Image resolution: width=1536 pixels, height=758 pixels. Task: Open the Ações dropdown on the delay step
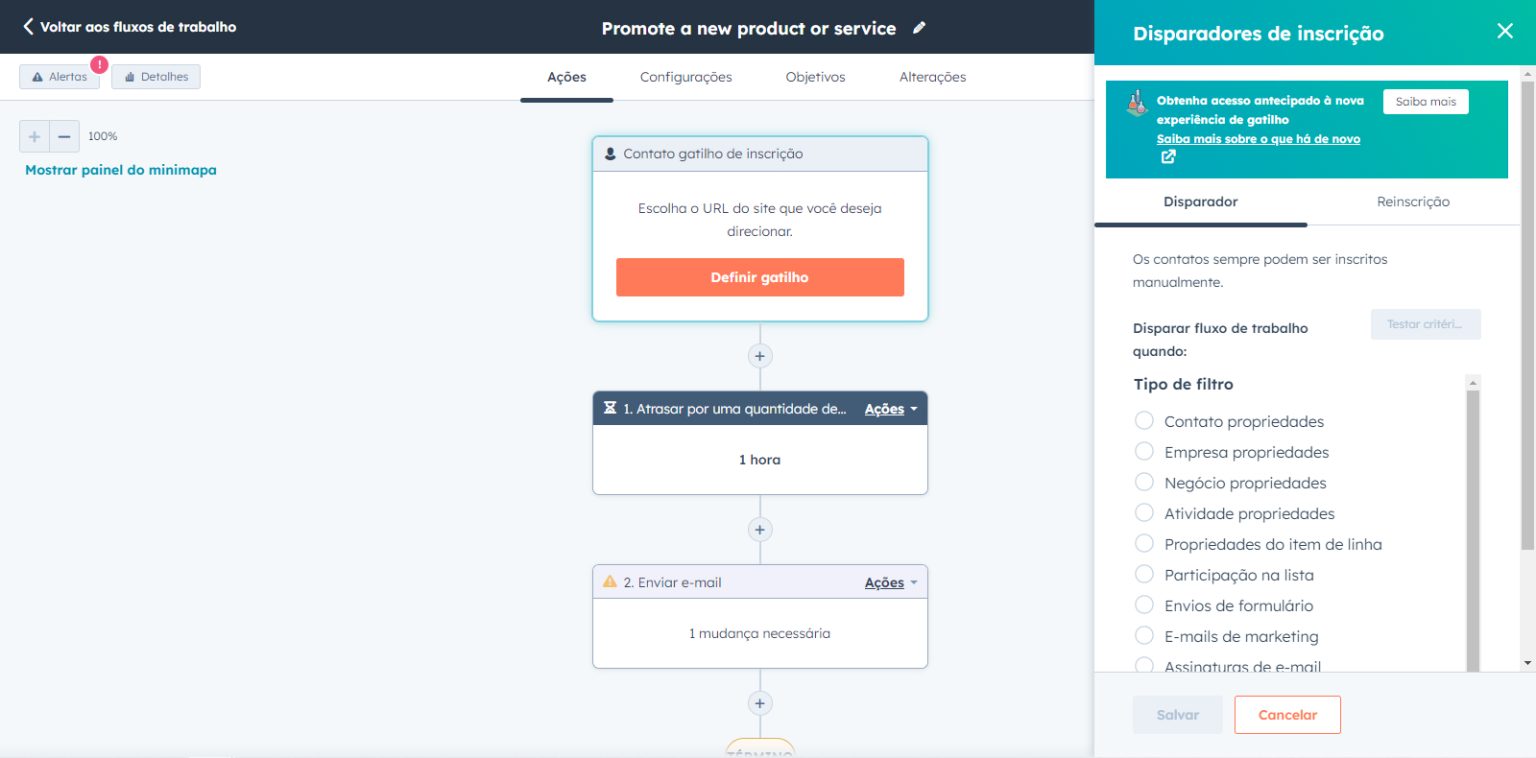click(888, 408)
